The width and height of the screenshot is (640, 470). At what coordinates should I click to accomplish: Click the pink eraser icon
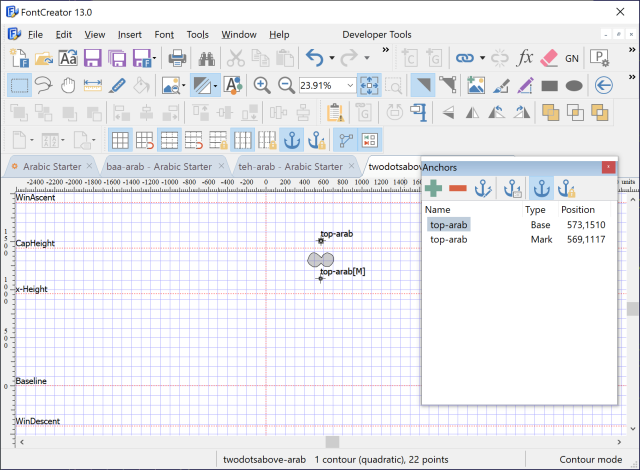(x=549, y=59)
